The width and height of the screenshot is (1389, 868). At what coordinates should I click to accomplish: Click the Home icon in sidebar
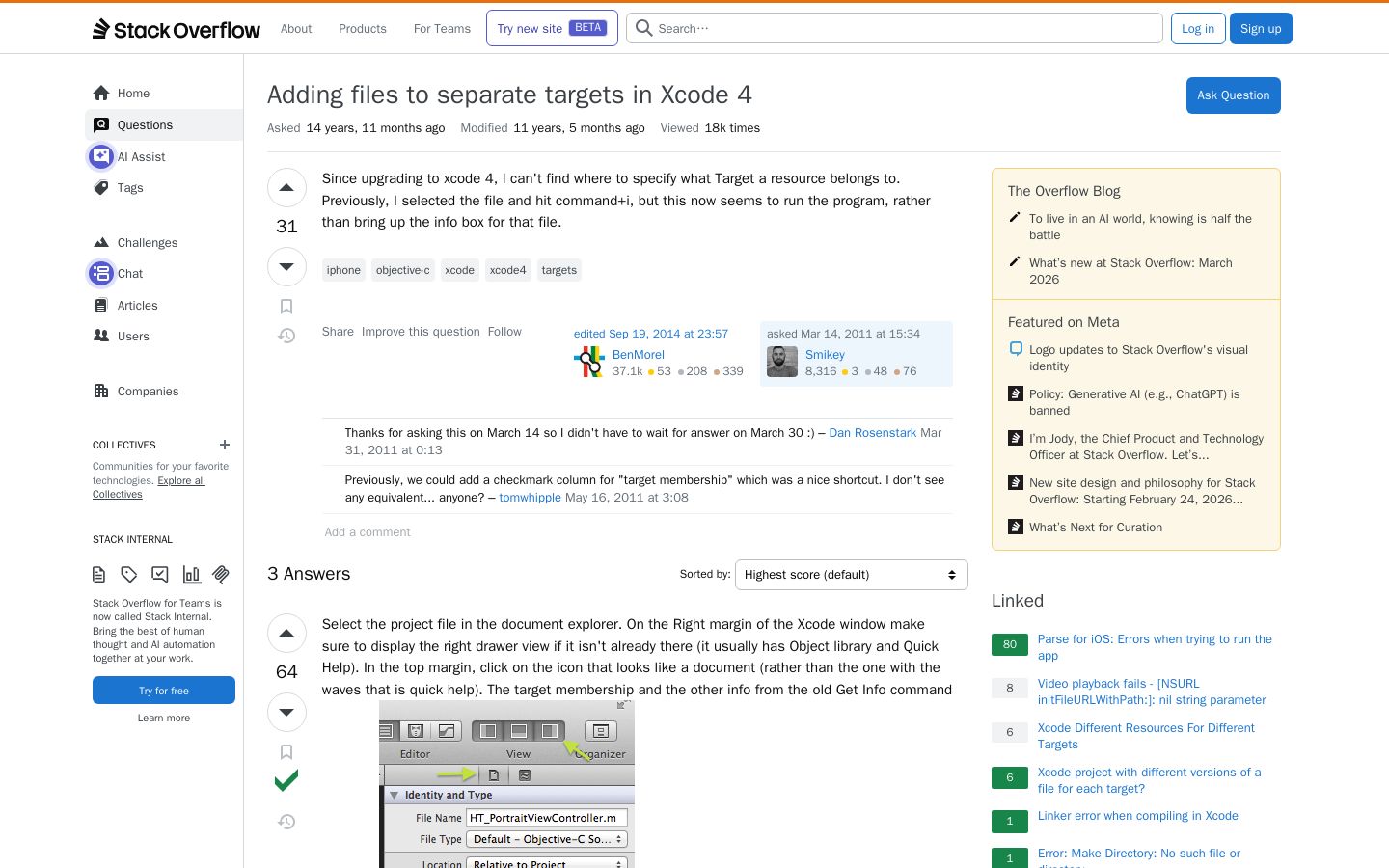click(101, 94)
